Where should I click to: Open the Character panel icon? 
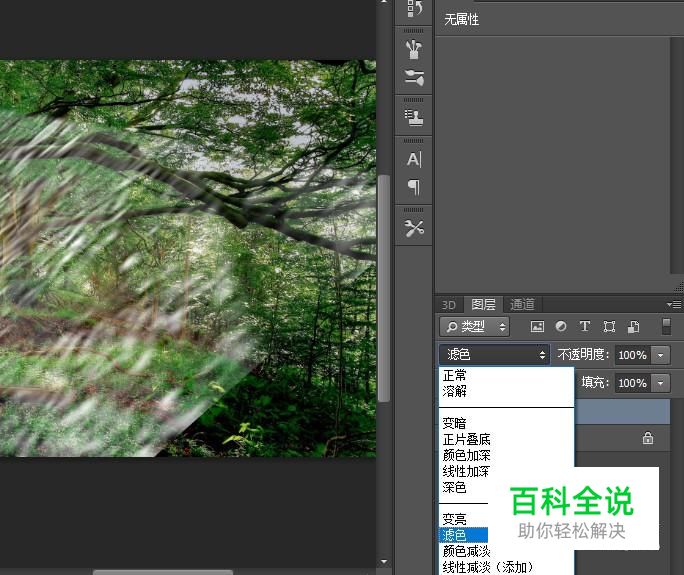[x=414, y=159]
